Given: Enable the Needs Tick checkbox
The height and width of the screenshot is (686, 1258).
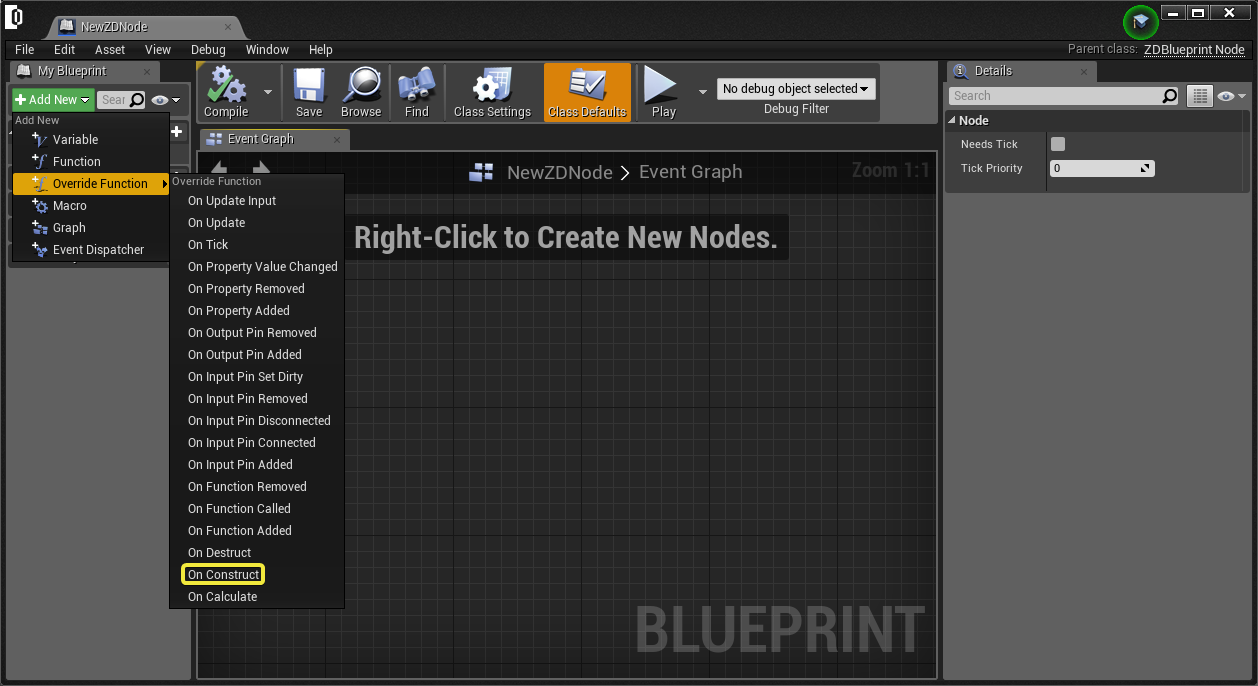Looking at the screenshot, I should coord(1058,144).
